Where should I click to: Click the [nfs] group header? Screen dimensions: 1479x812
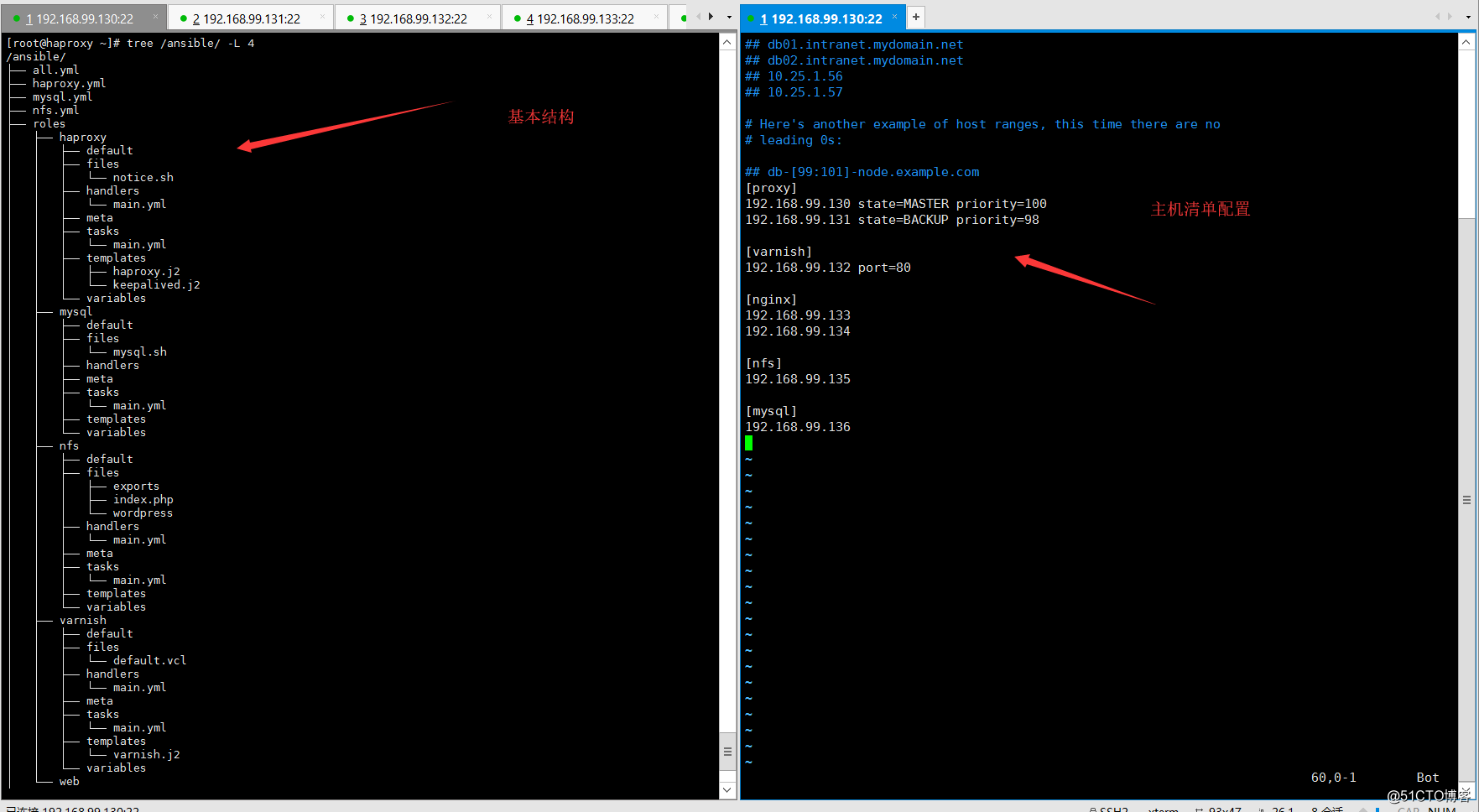pyautogui.click(x=763, y=363)
